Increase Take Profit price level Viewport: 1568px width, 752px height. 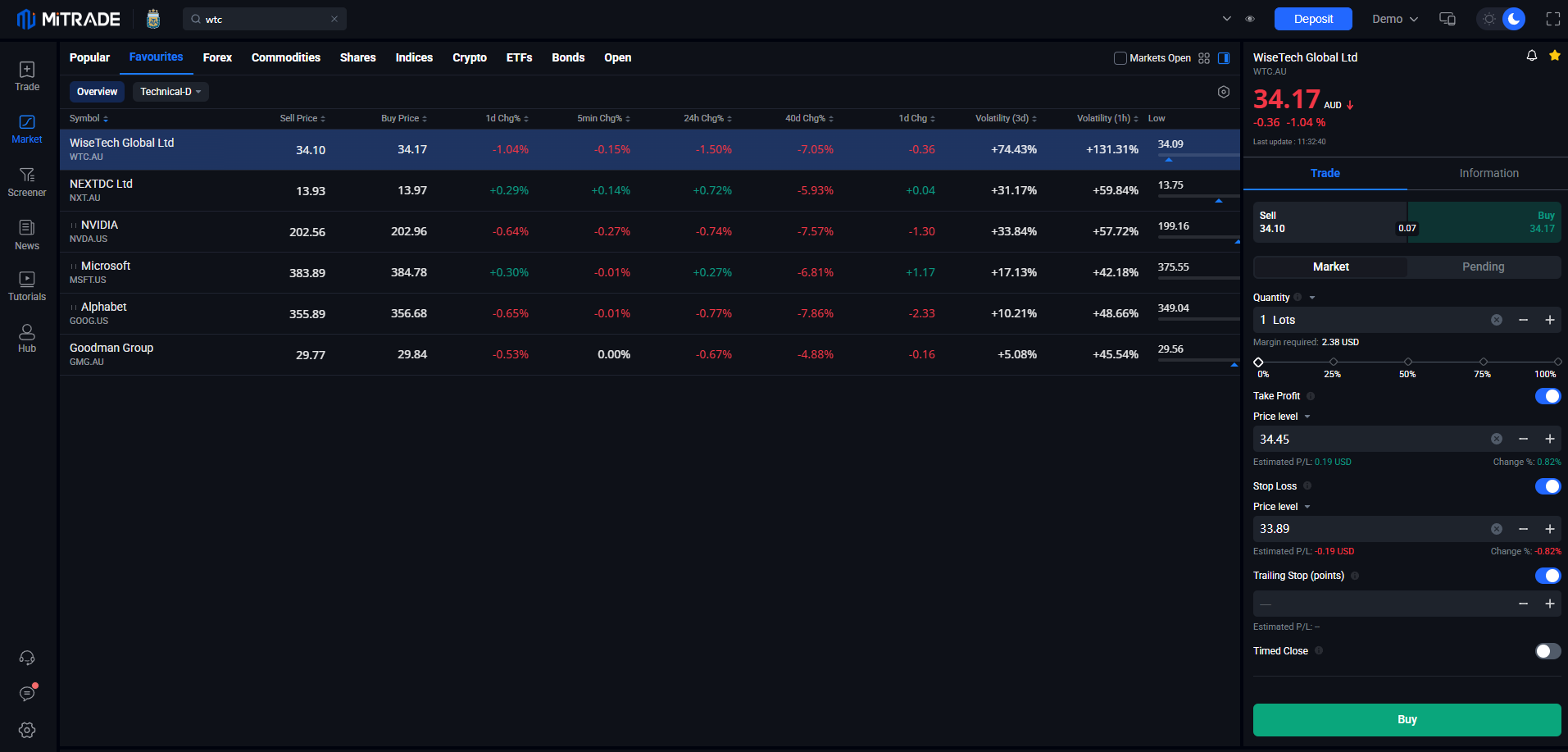1550,439
